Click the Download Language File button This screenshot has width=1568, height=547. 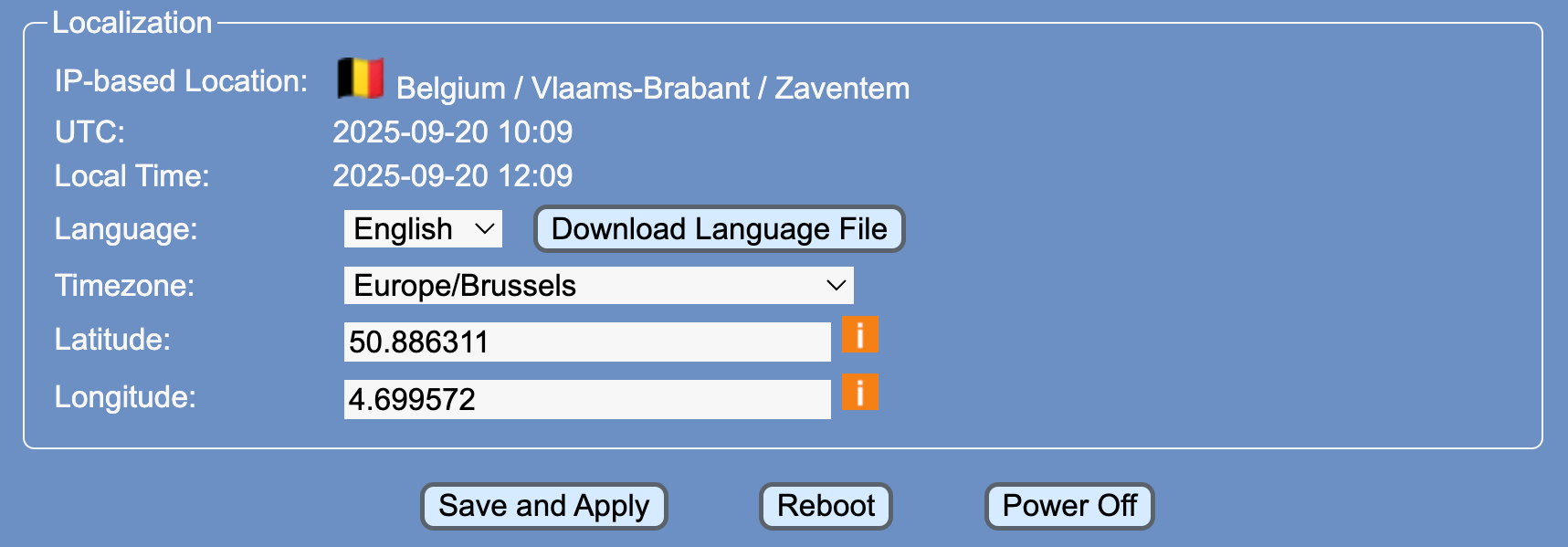pyautogui.click(x=719, y=229)
